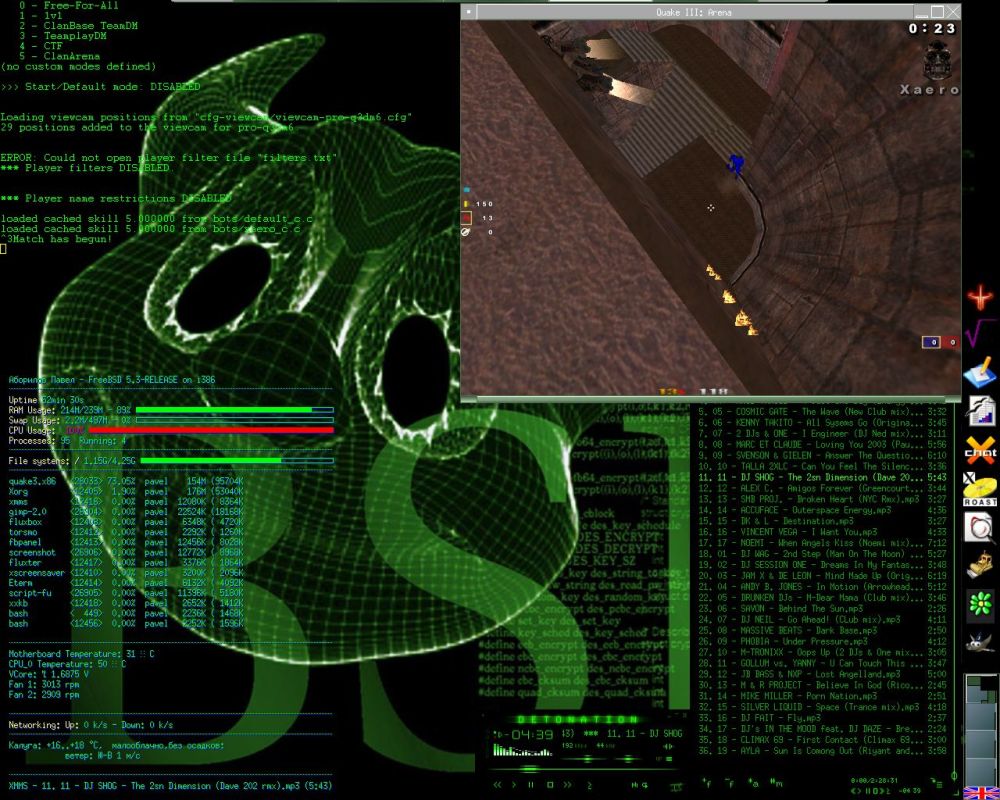Toggle repeat in XMMS
The width and height of the screenshot is (1000, 800).
[645, 784]
